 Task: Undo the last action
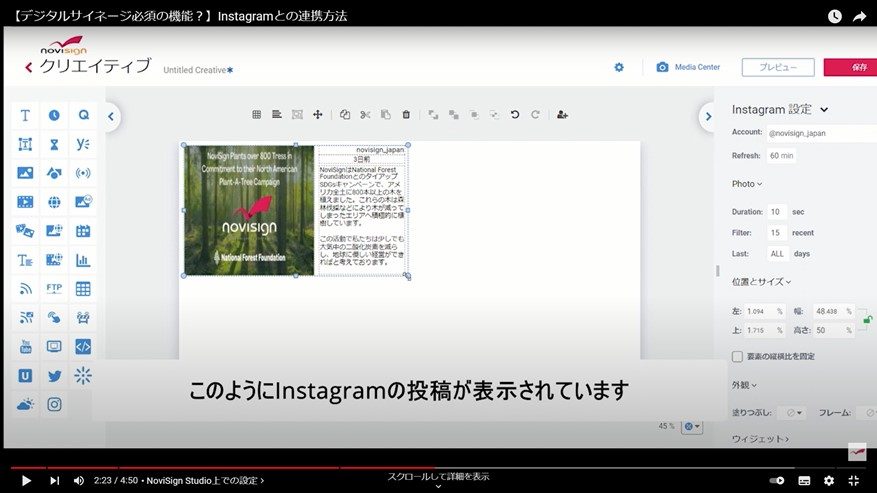[x=515, y=114]
